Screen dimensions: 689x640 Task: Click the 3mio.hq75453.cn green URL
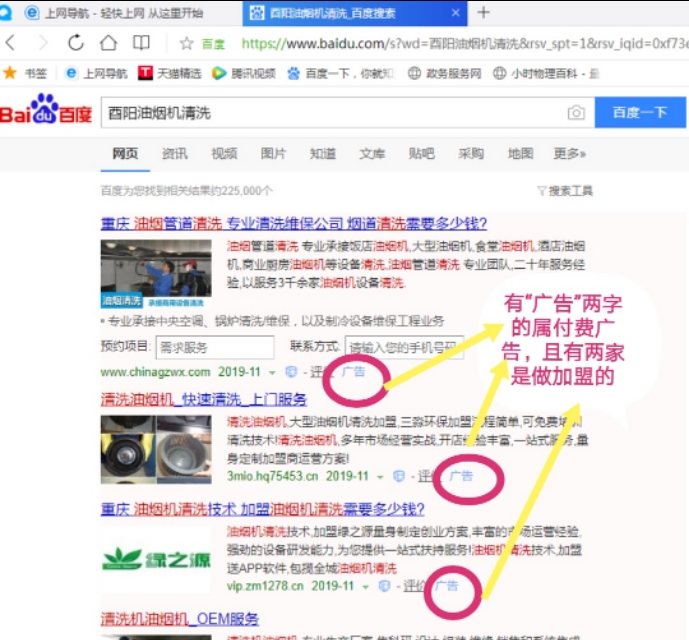272,476
